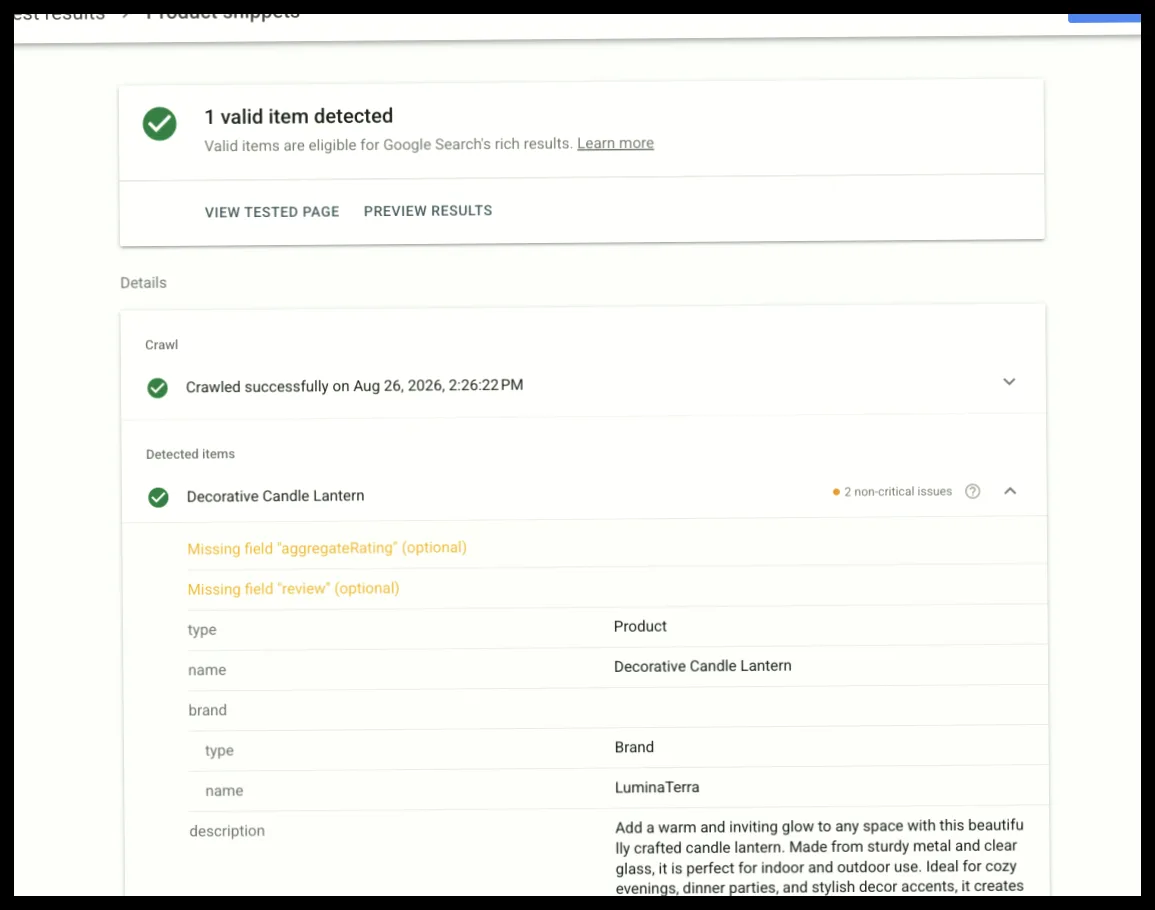Select Missing field "aggregateRating" (optional) warning

point(327,548)
